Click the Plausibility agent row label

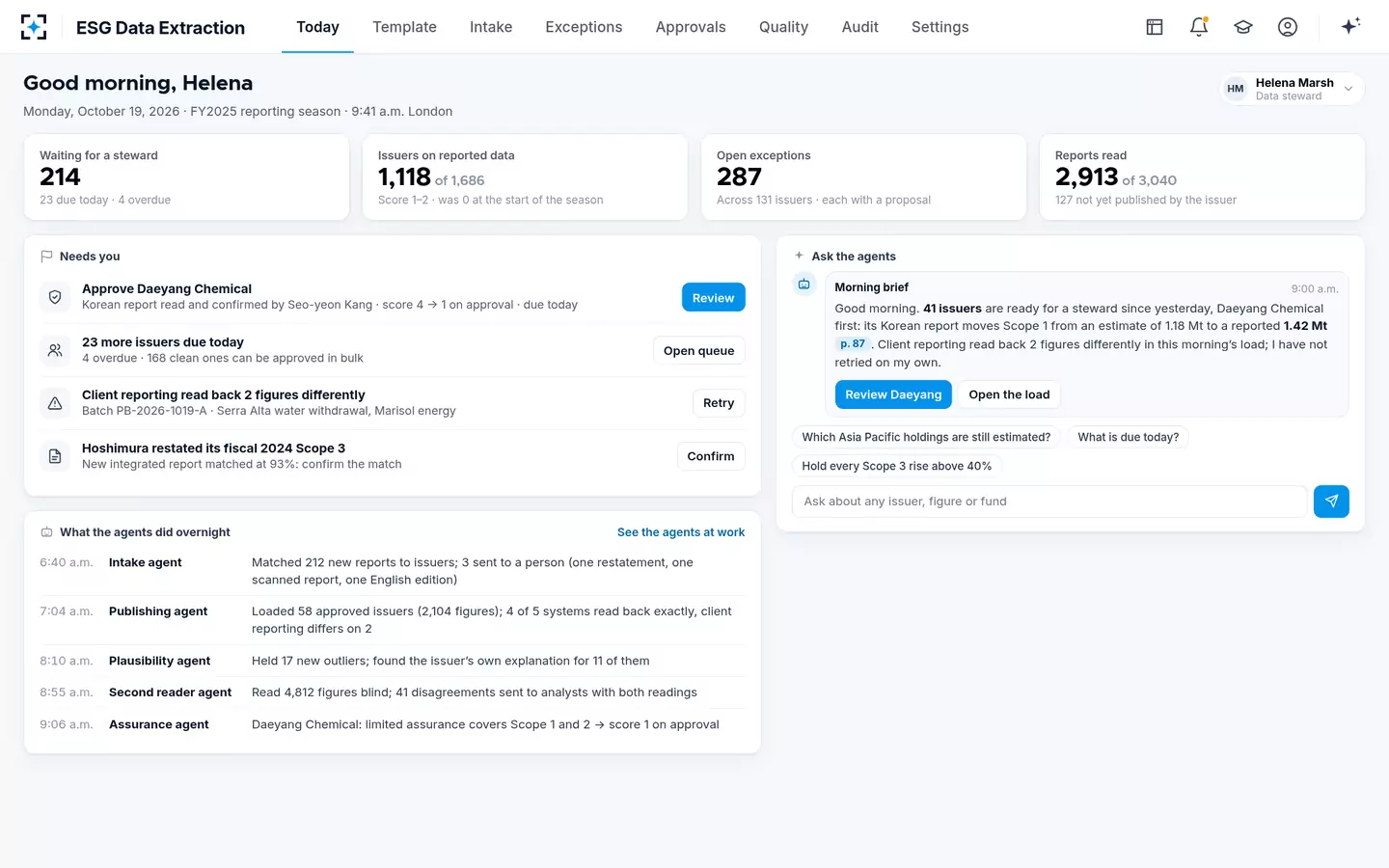[x=159, y=661]
